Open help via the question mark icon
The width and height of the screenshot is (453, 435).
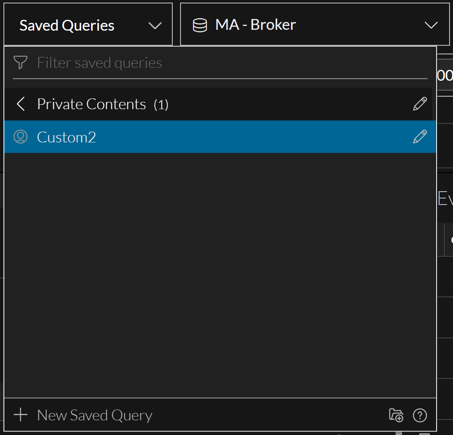click(420, 415)
